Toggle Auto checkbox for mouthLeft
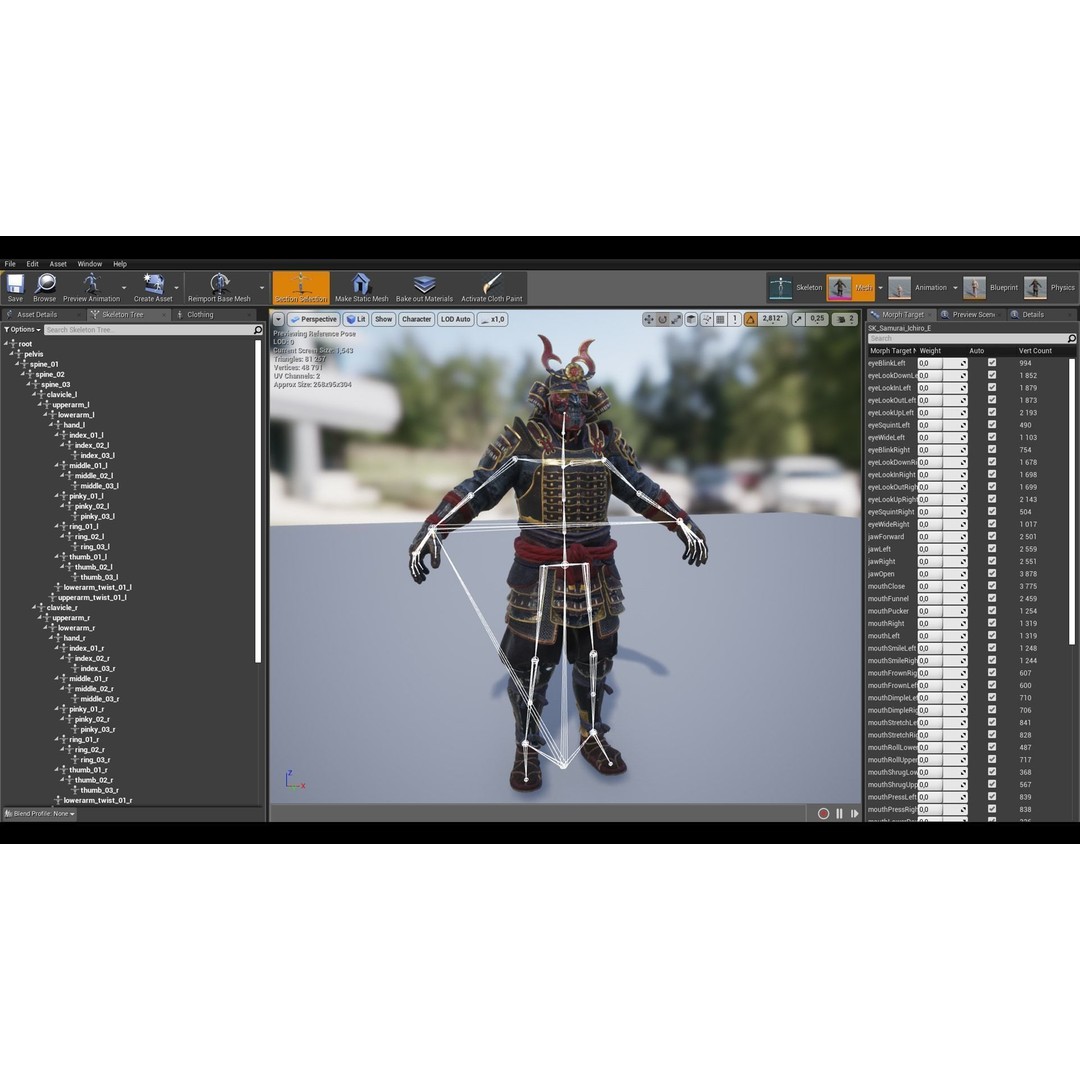 coord(992,635)
